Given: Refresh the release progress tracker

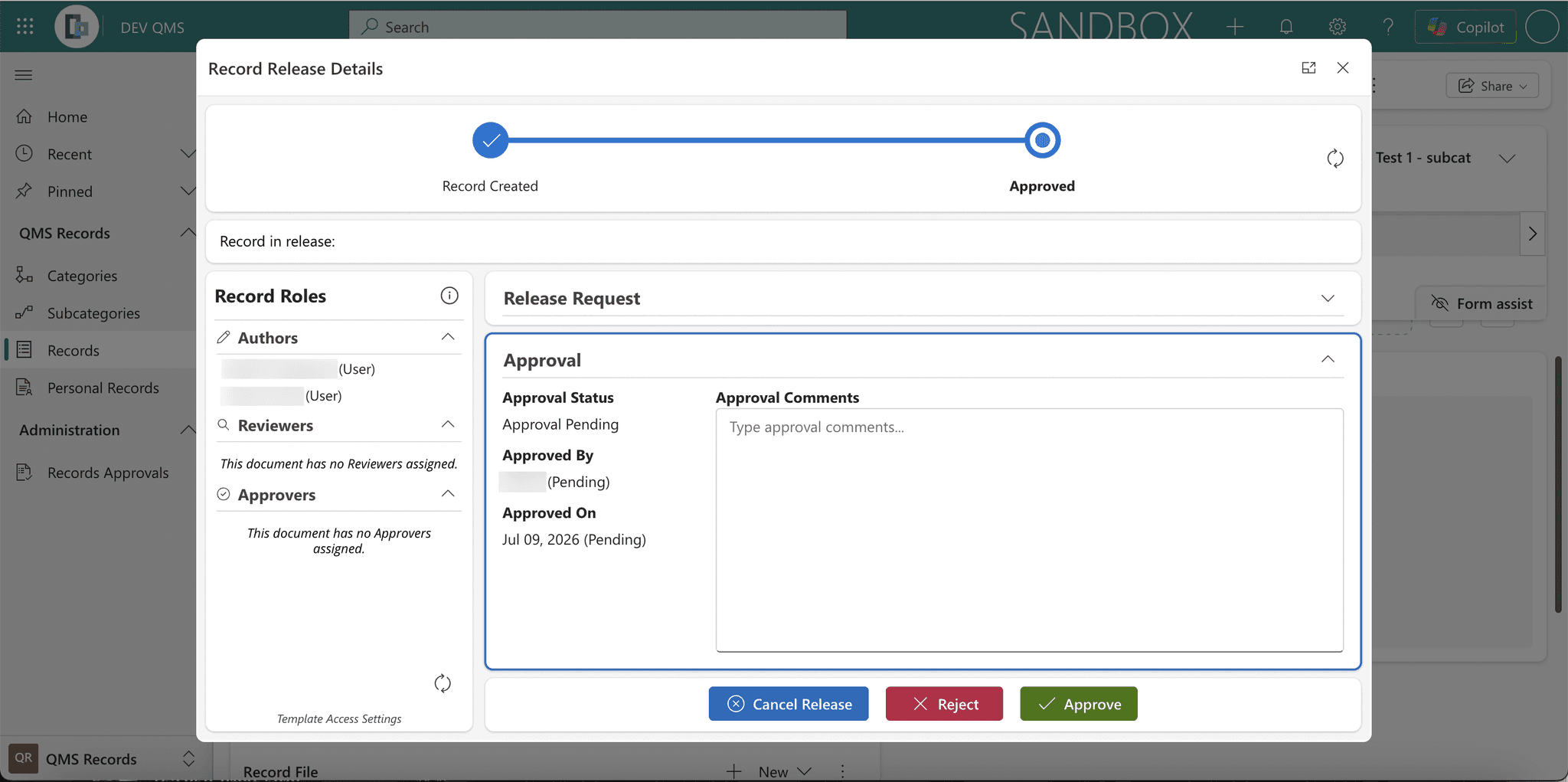Looking at the screenshot, I should pyautogui.click(x=1335, y=159).
